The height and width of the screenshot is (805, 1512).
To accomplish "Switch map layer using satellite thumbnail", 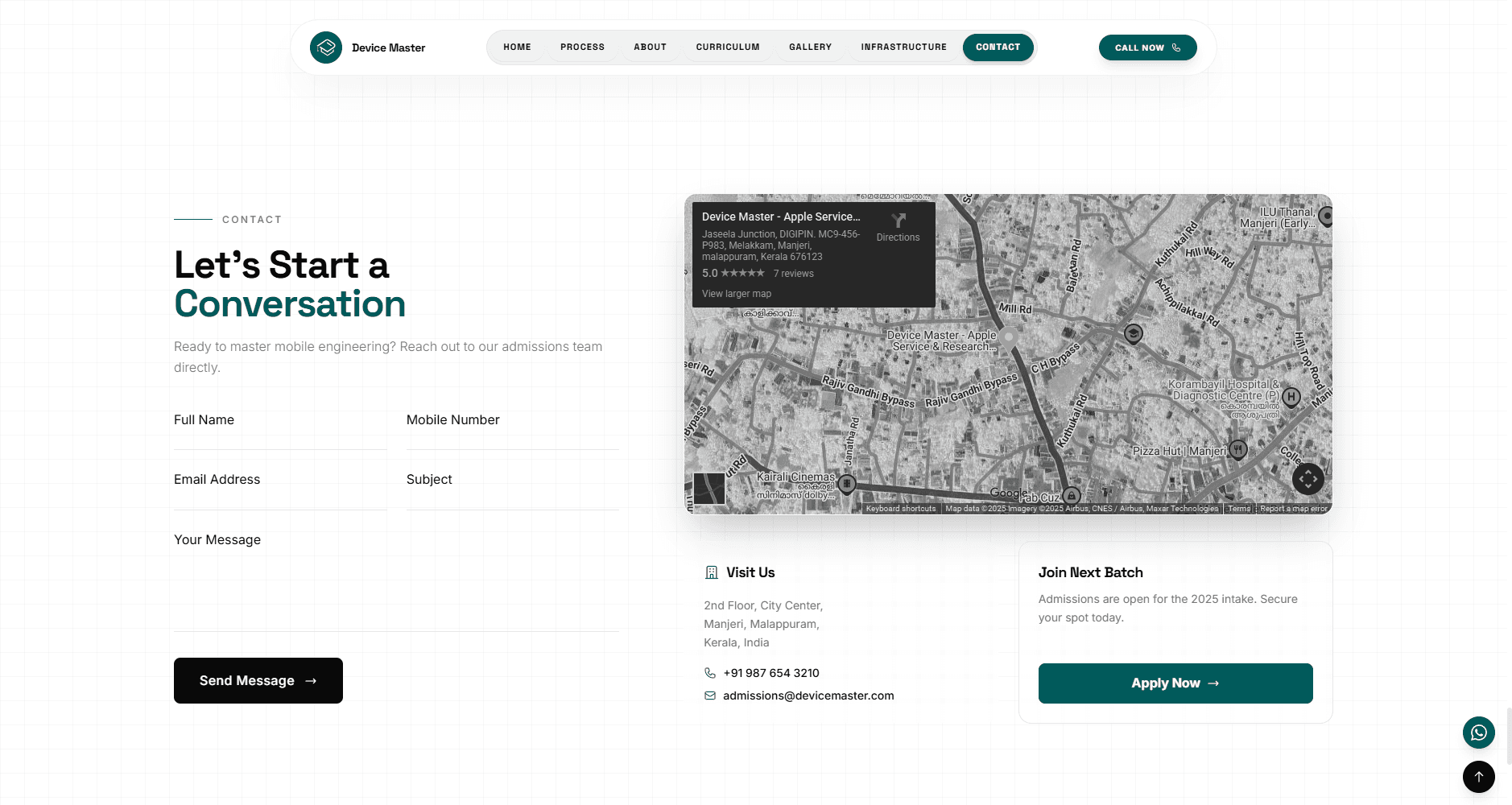I will pyautogui.click(x=709, y=489).
